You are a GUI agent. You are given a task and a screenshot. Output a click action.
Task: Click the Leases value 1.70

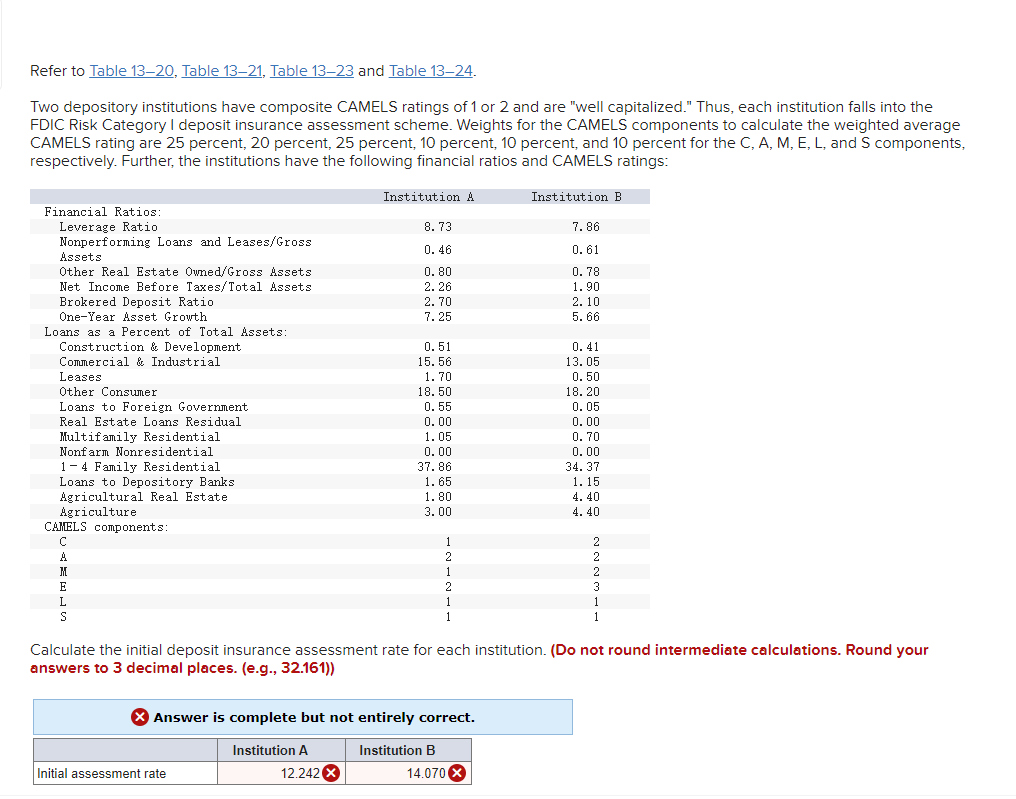(438, 376)
